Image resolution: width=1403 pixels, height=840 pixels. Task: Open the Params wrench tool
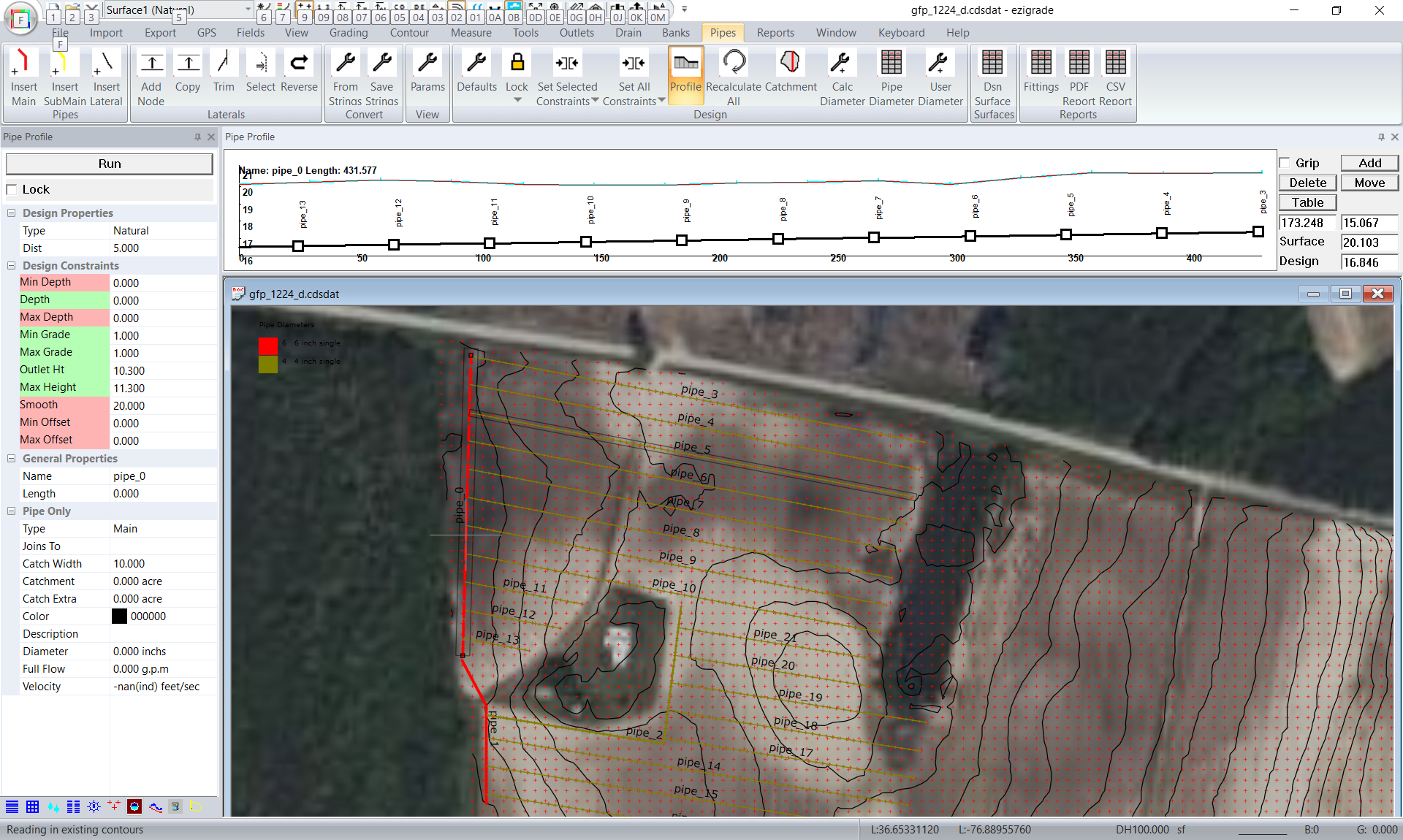point(427,63)
